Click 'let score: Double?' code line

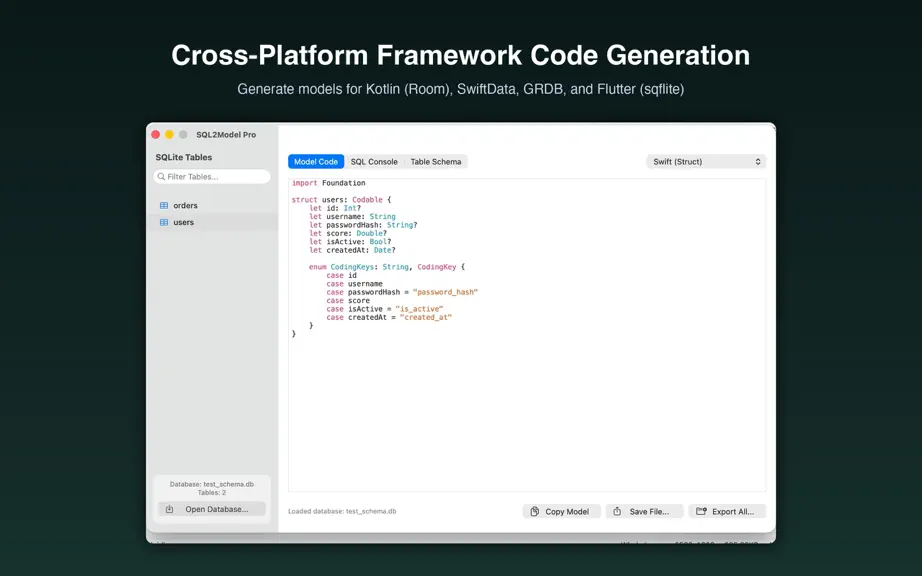tap(348, 233)
